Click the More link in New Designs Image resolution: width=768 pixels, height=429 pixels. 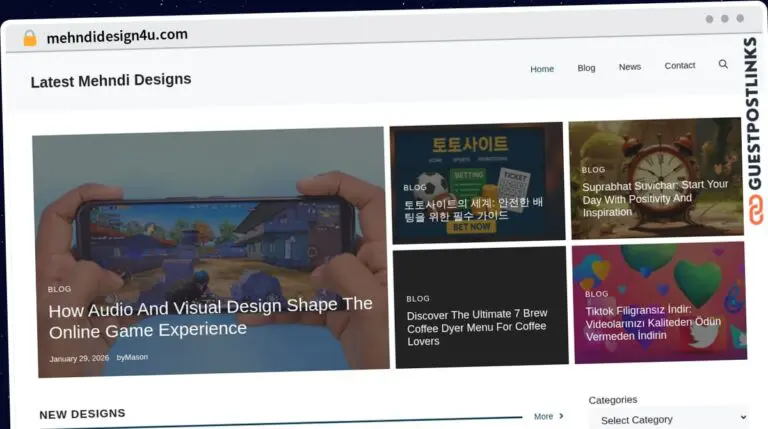(543, 416)
